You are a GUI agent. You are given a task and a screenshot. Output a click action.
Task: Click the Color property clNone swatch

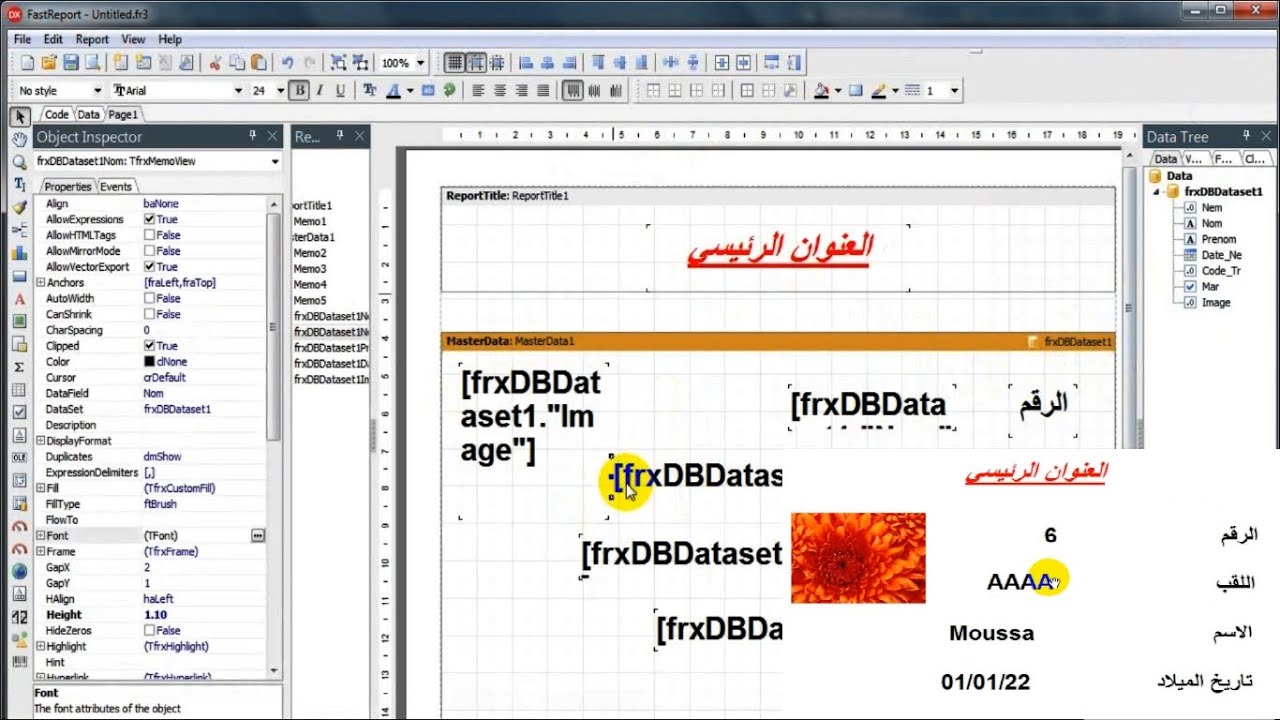(x=149, y=362)
